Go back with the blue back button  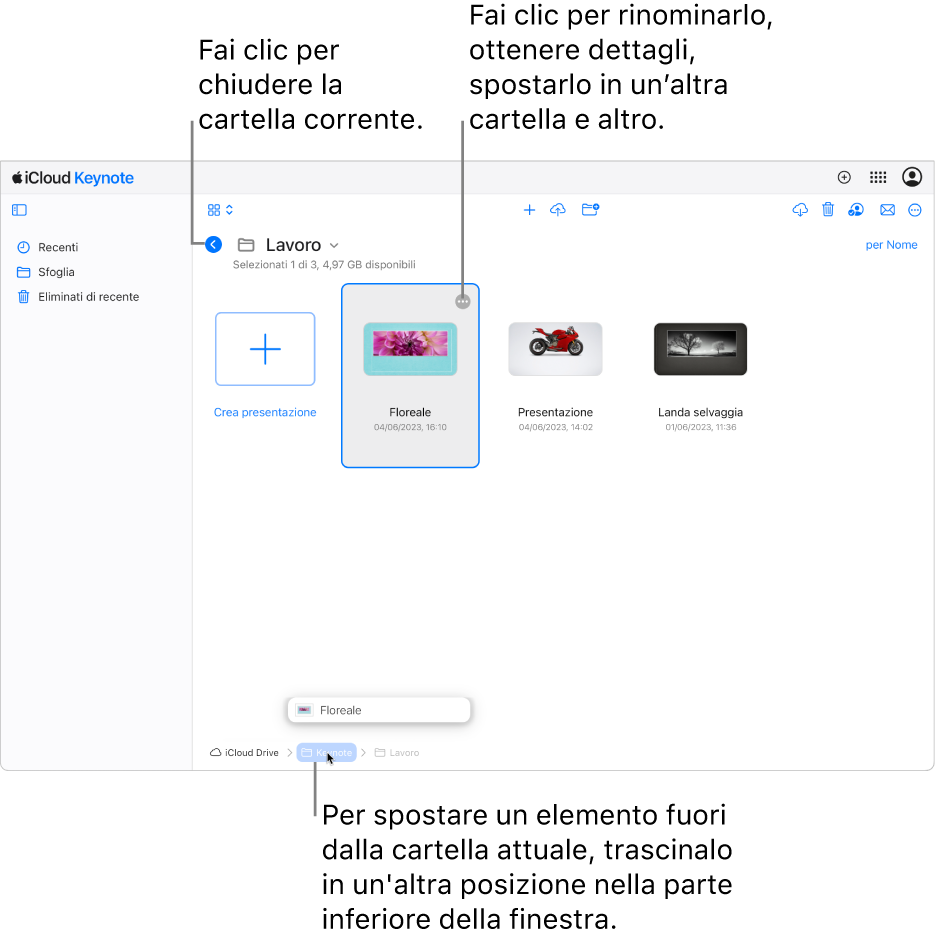212,244
